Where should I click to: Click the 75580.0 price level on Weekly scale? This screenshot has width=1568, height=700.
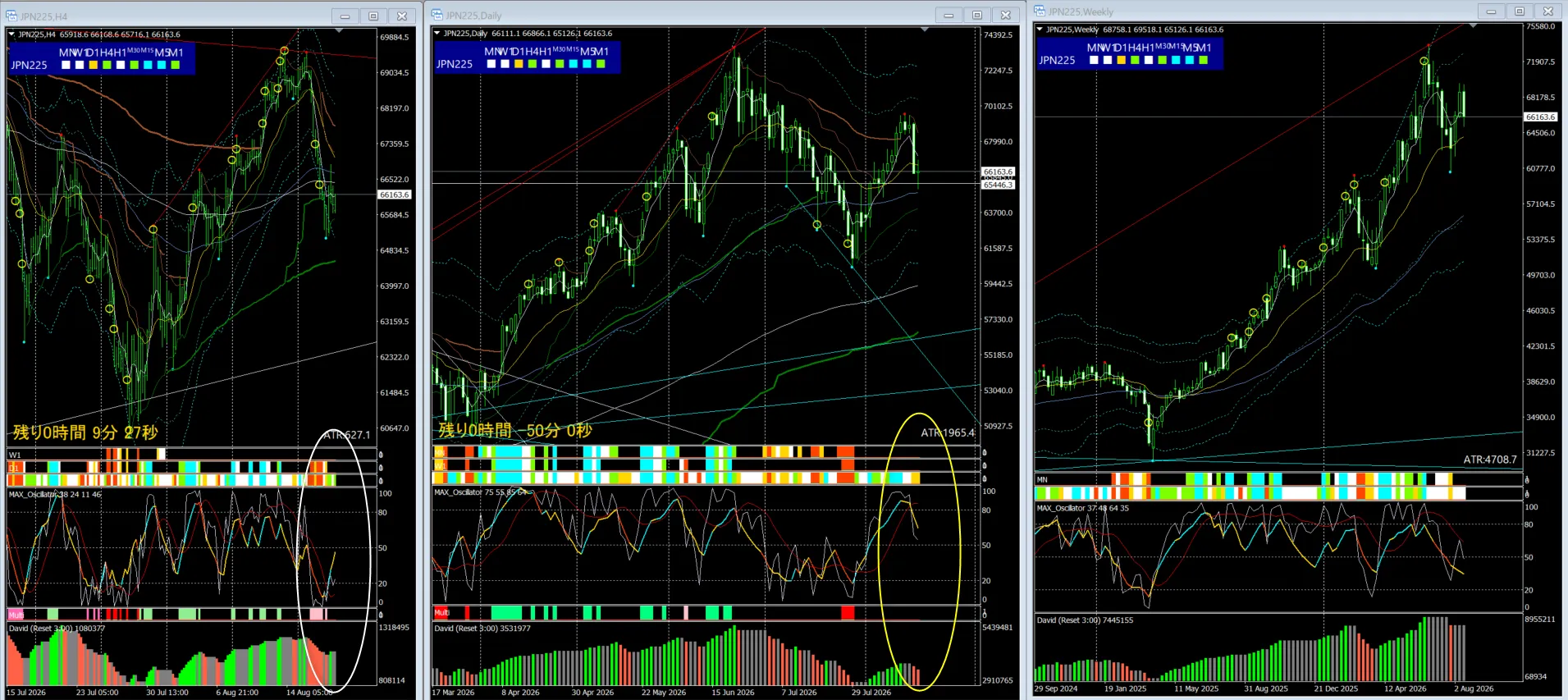(x=1540, y=26)
